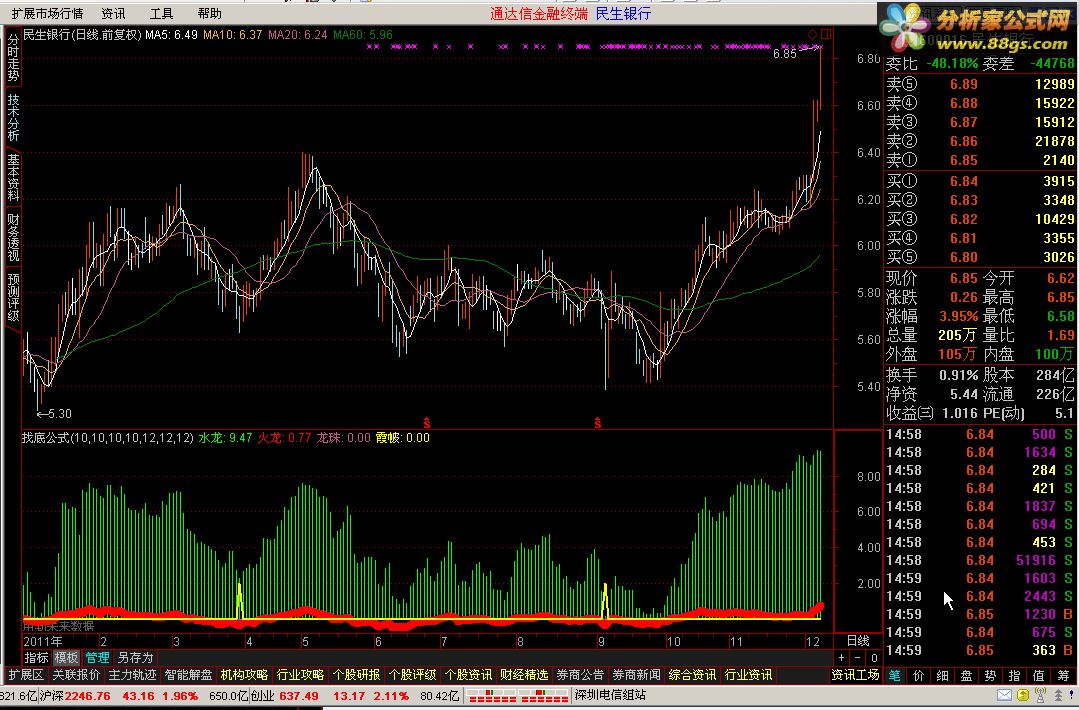Select the 技术分析 side tab

tap(13, 117)
